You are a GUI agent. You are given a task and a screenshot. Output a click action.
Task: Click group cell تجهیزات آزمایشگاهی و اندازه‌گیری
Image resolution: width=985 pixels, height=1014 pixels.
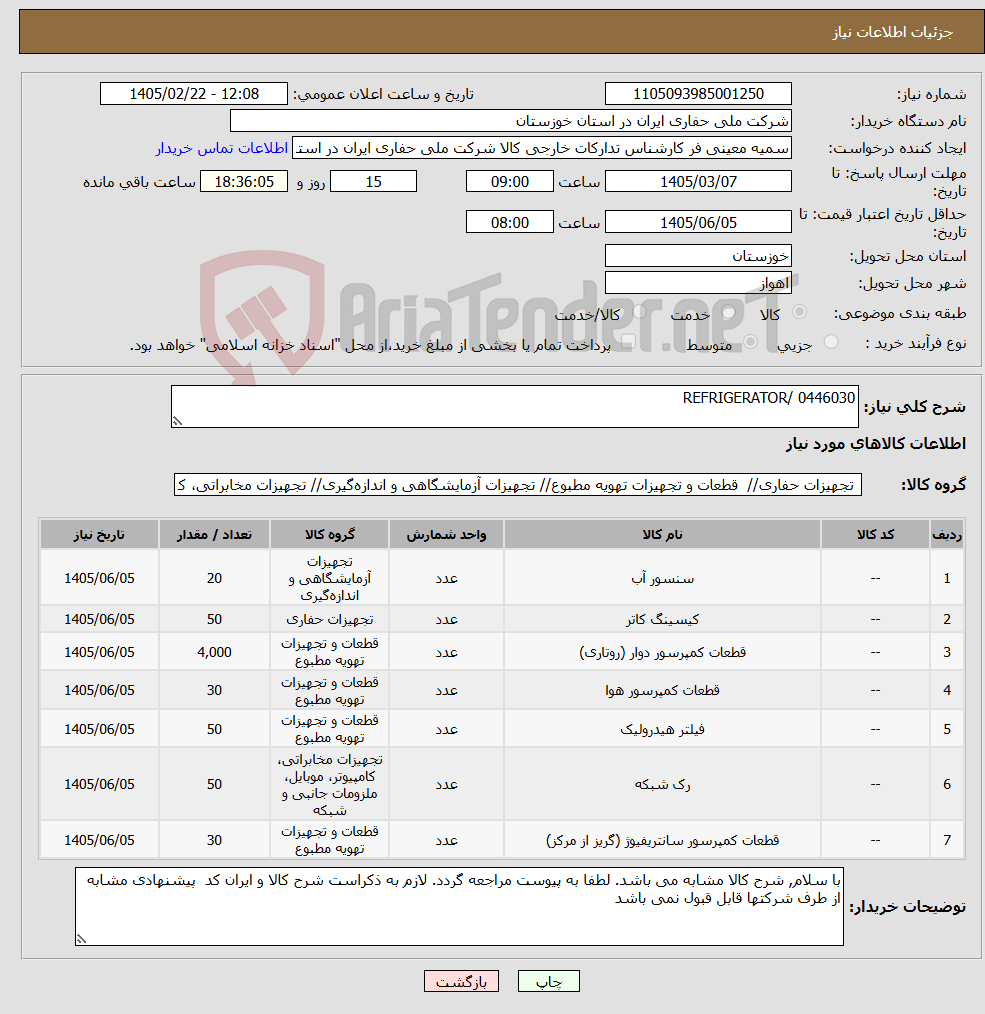[329, 578]
